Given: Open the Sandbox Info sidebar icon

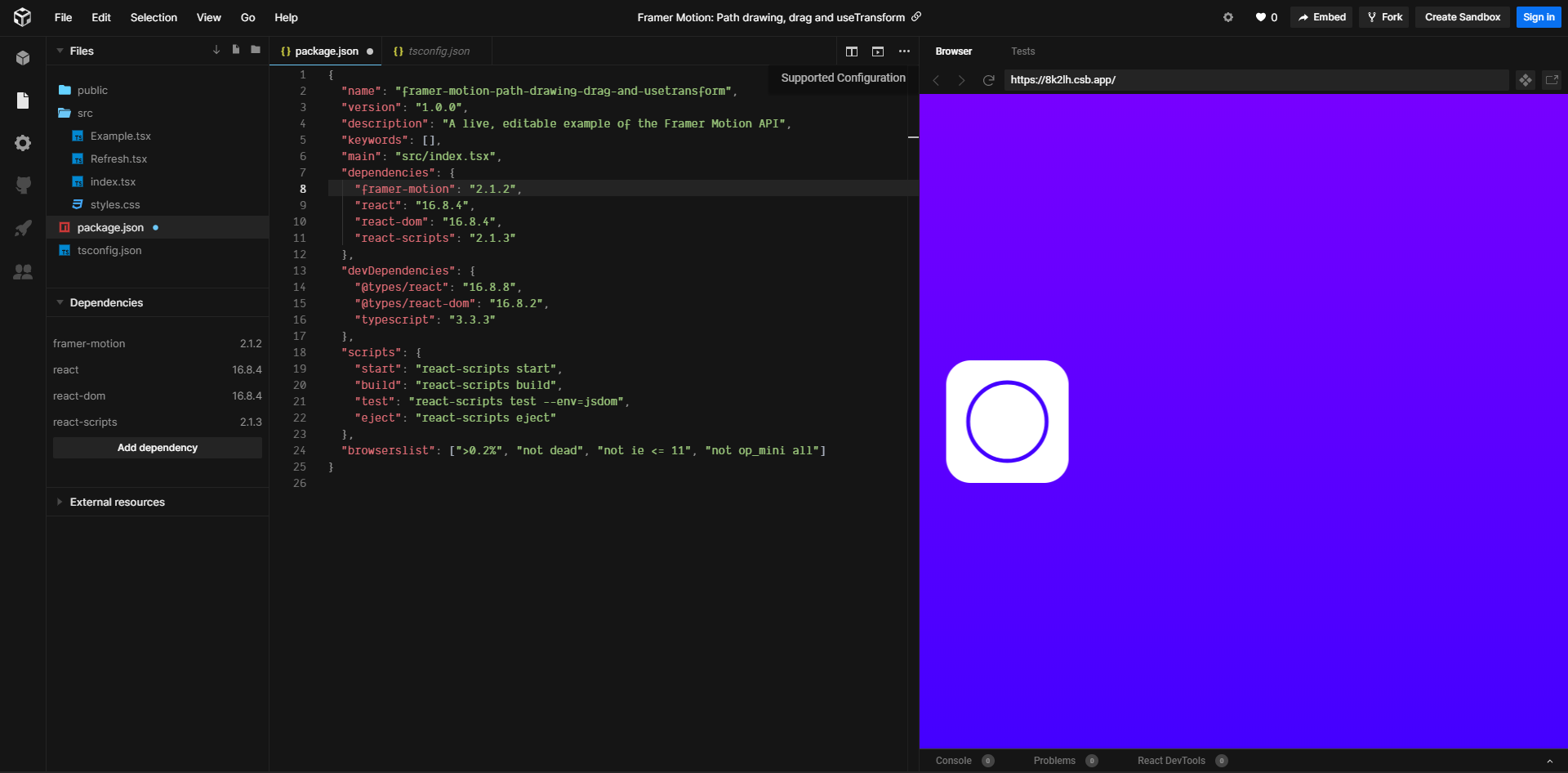Looking at the screenshot, I should tap(23, 58).
